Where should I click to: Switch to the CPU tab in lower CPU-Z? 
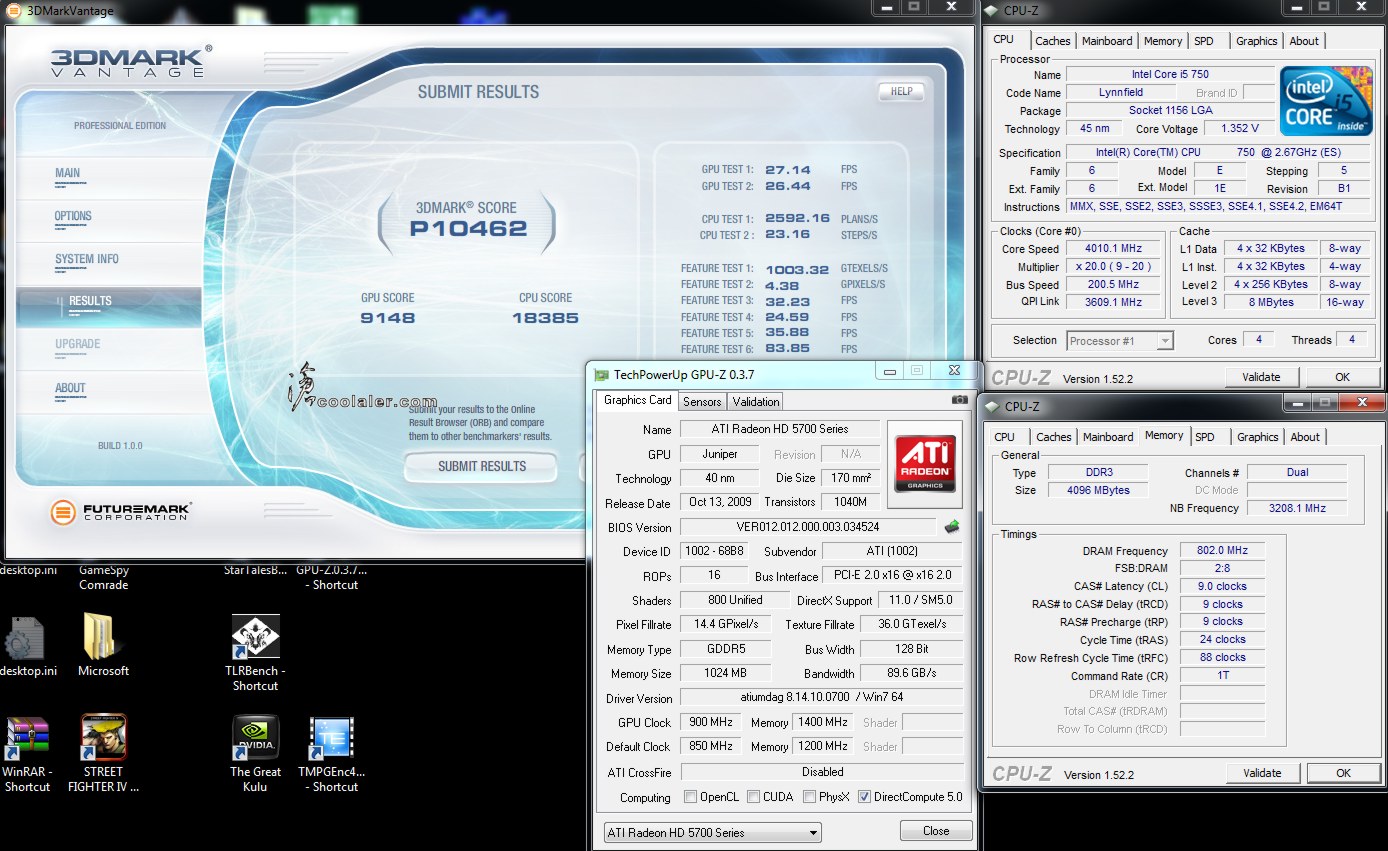click(1005, 437)
